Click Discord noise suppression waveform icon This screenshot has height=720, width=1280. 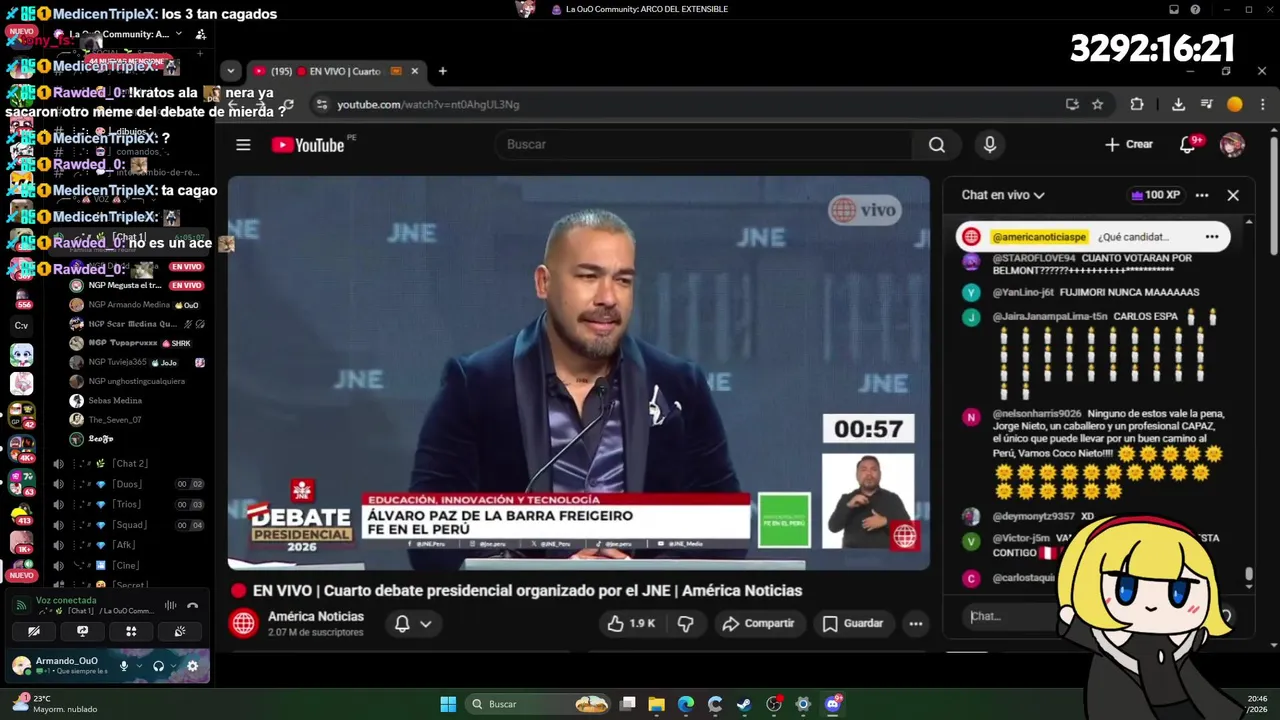tap(170, 605)
